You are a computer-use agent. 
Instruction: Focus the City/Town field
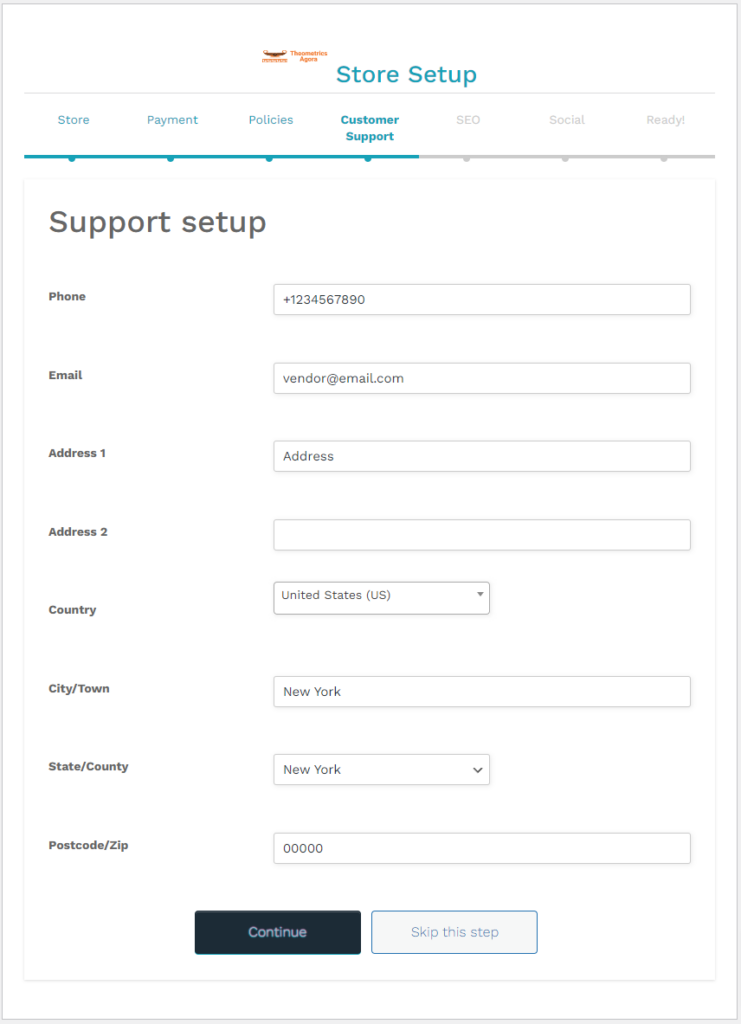482,692
